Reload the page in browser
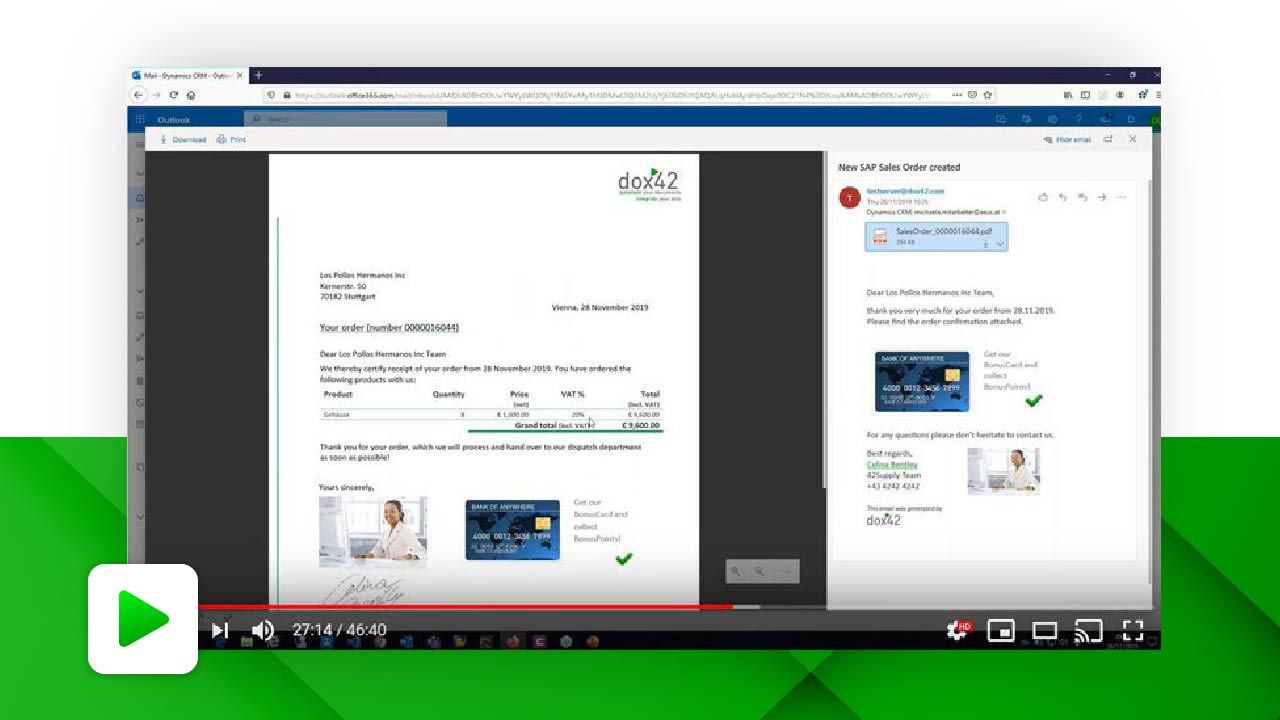1280x720 pixels. click(173, 95)
